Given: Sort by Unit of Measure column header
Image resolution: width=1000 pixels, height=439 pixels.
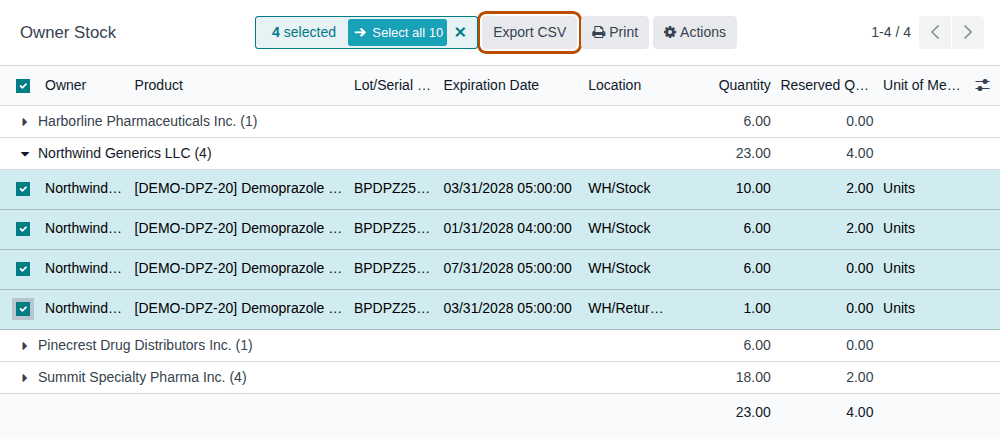Looking at the screenshot, I should [x=922, y=86].
